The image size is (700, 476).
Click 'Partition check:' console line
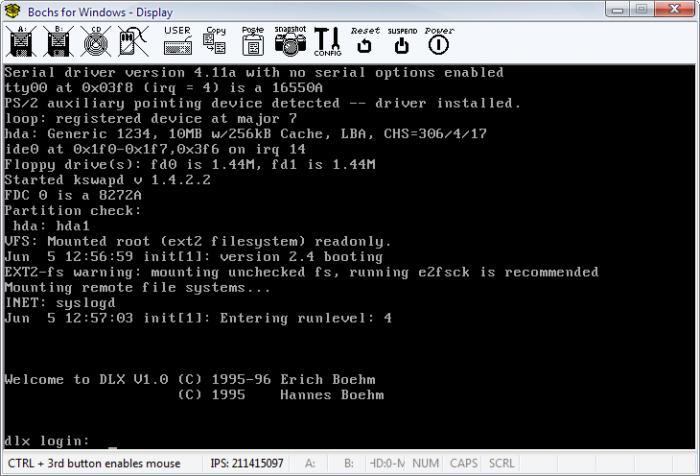tap(73, 211)
